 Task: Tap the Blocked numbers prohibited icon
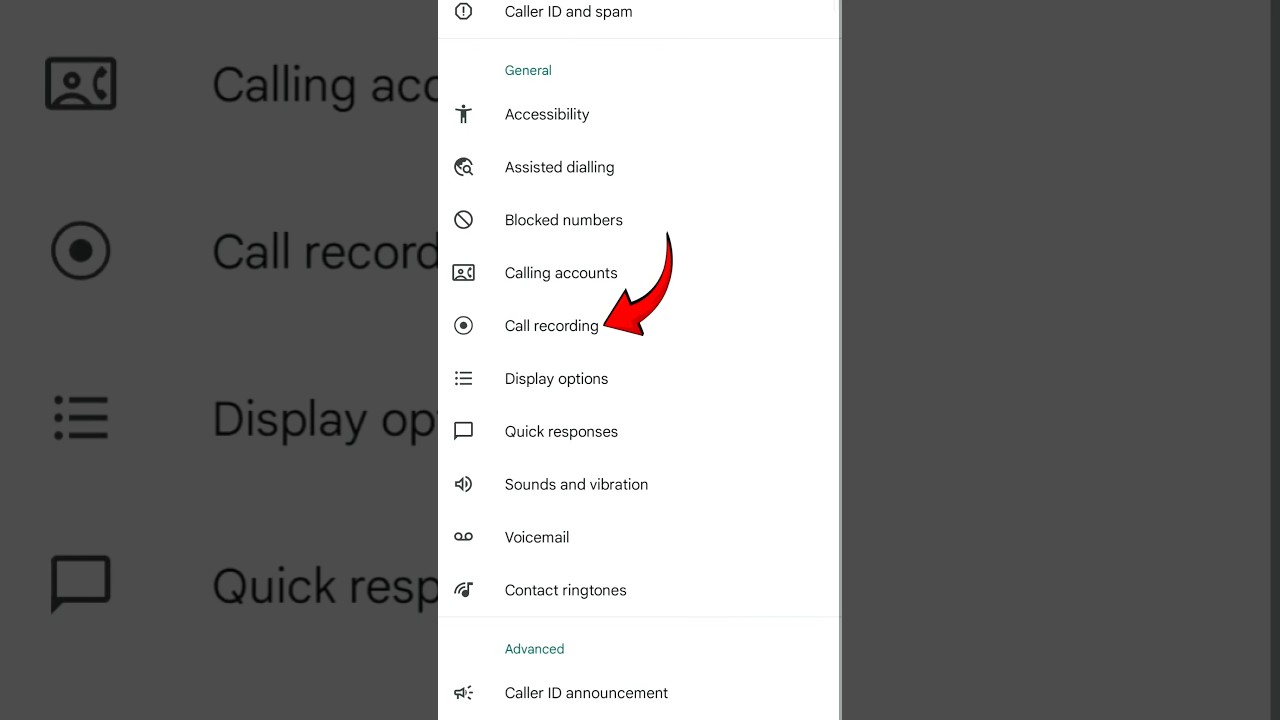463,220
